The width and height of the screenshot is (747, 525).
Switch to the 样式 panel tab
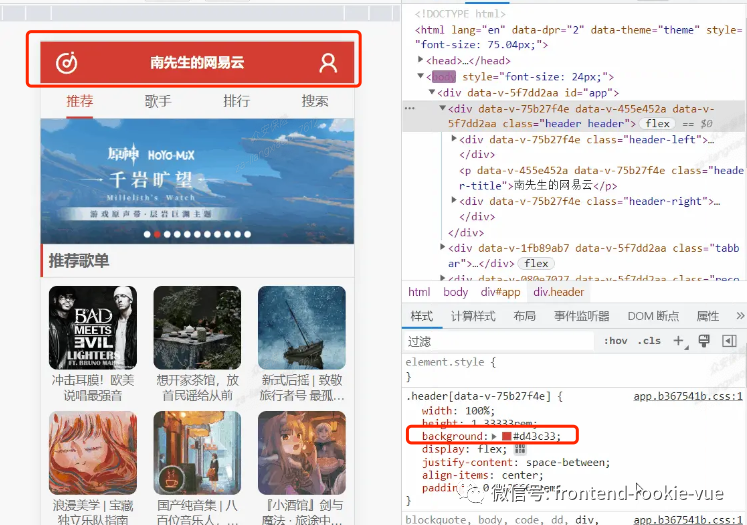(422, 316)
